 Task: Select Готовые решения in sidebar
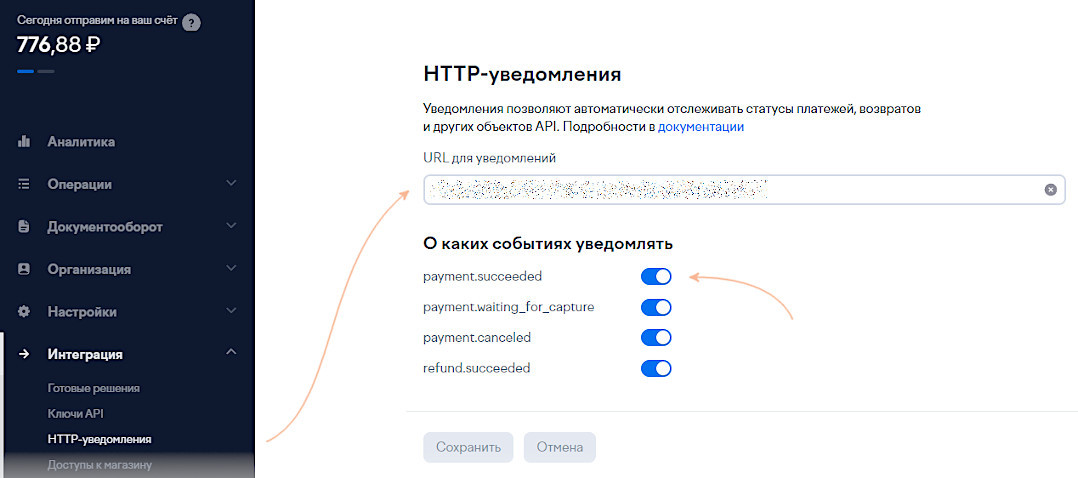pos(94,388)
